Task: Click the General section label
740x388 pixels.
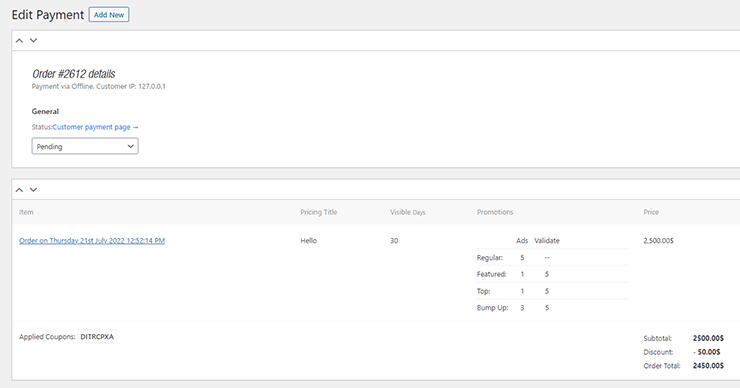Action: [45, 111]
